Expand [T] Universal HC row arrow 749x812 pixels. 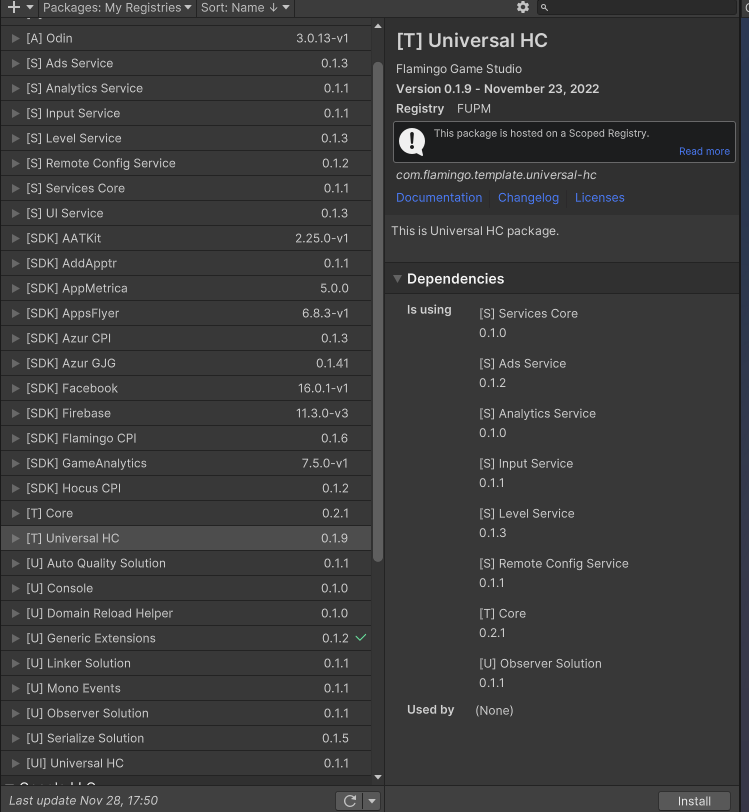(x=16, y=538)
